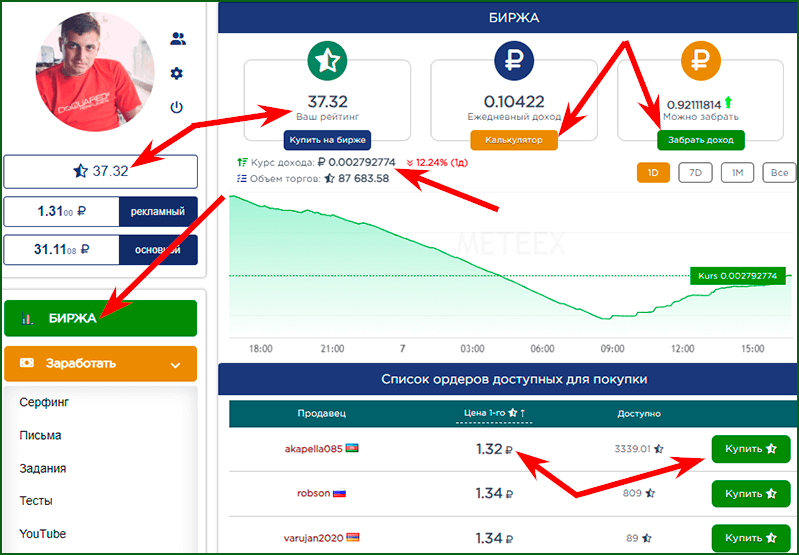Click the основной balance button

[158, 250]
